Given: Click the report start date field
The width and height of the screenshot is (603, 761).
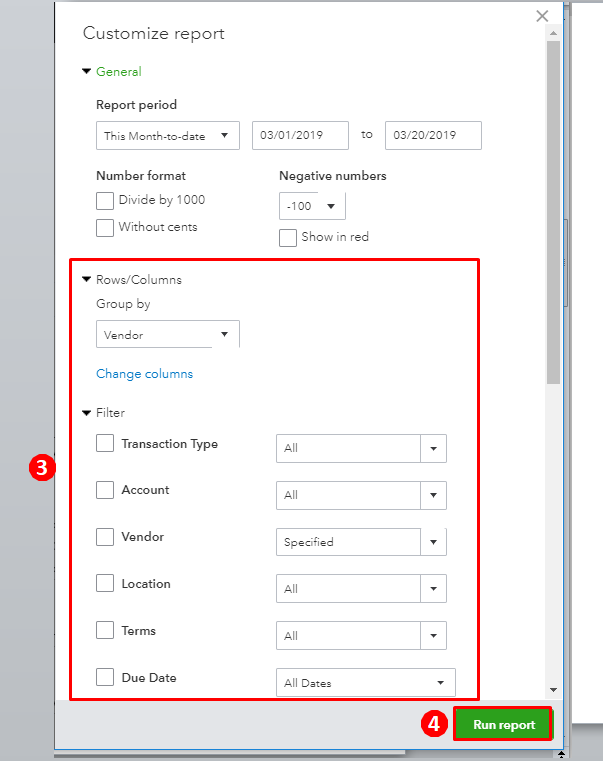Looking at the screenshot, I should (300, 135).
